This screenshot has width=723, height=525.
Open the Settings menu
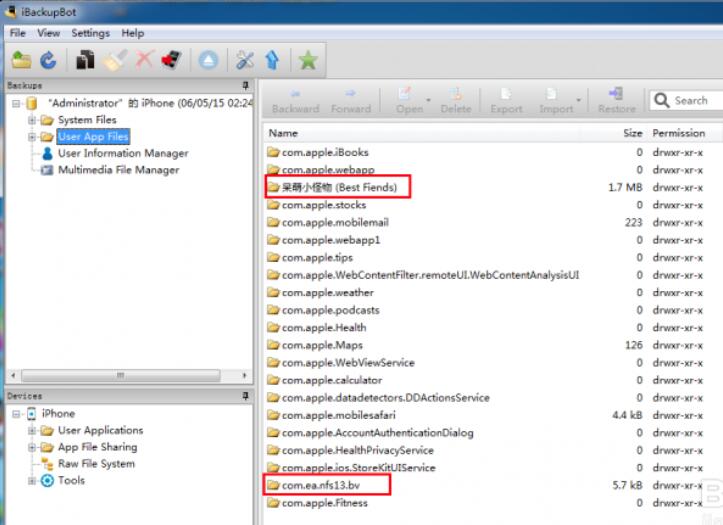90,33
